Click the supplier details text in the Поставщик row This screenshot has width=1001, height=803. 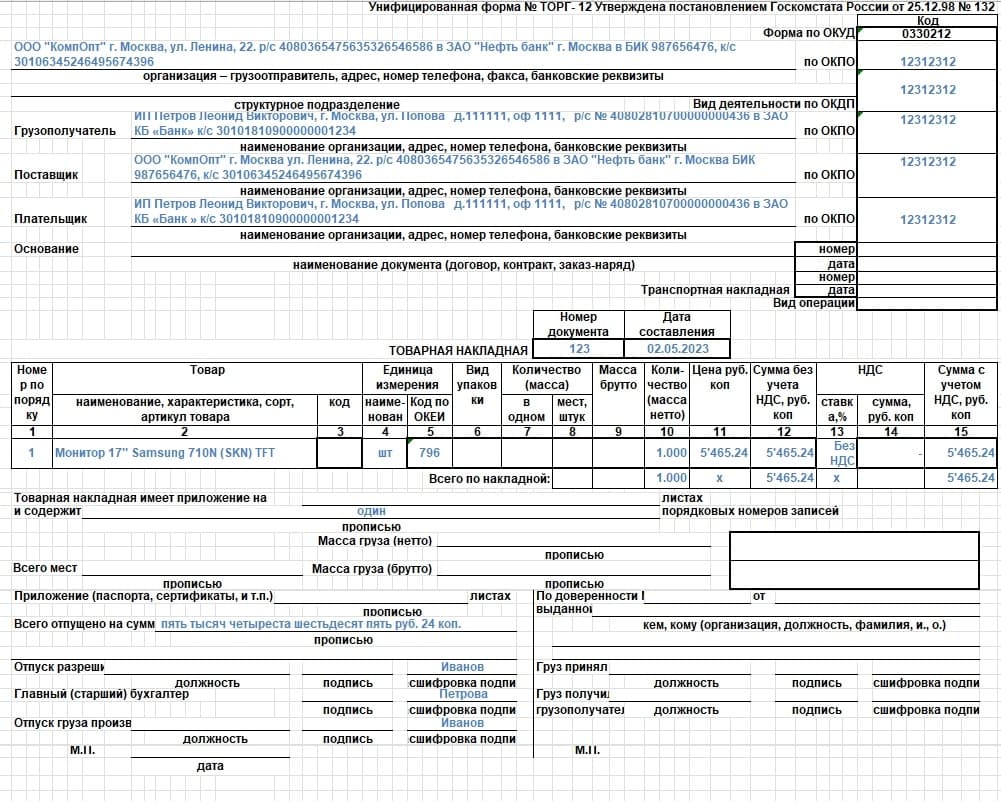coord(444,167)
